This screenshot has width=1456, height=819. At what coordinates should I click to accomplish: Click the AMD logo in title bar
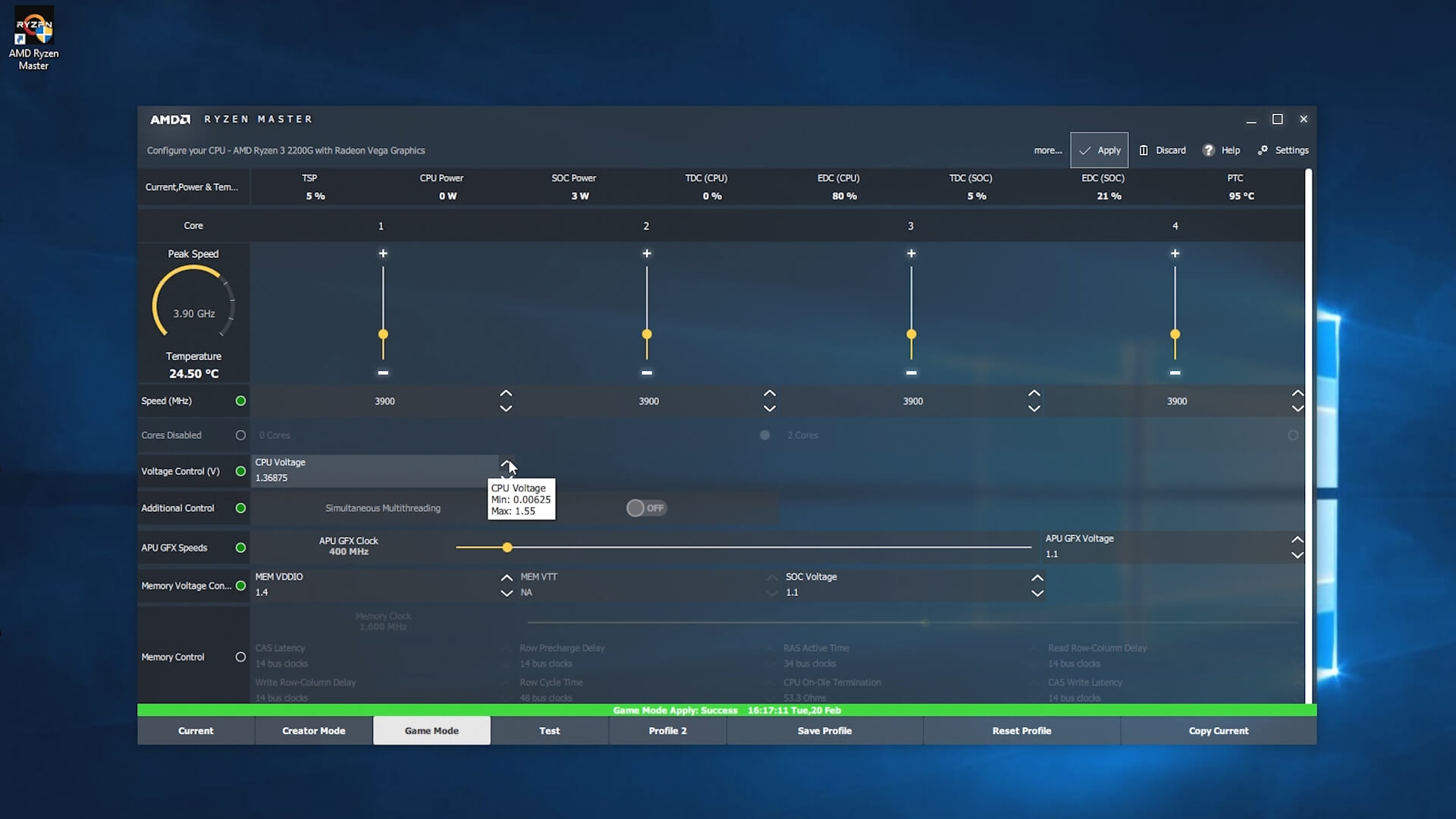pyautogui.click(x=170, y=119)
